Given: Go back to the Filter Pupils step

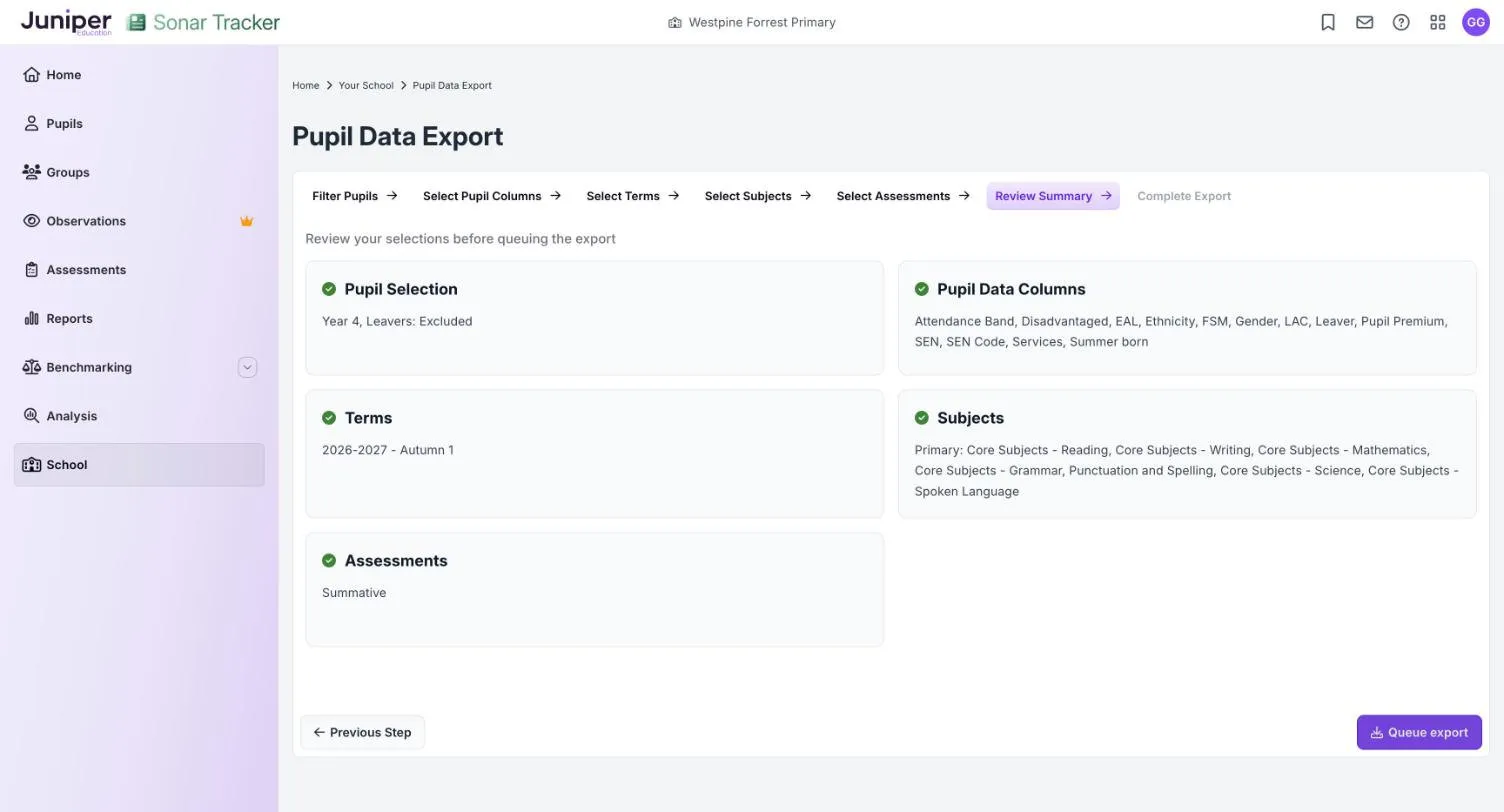Looking at the screenshot, I should (x=355, y=196).
